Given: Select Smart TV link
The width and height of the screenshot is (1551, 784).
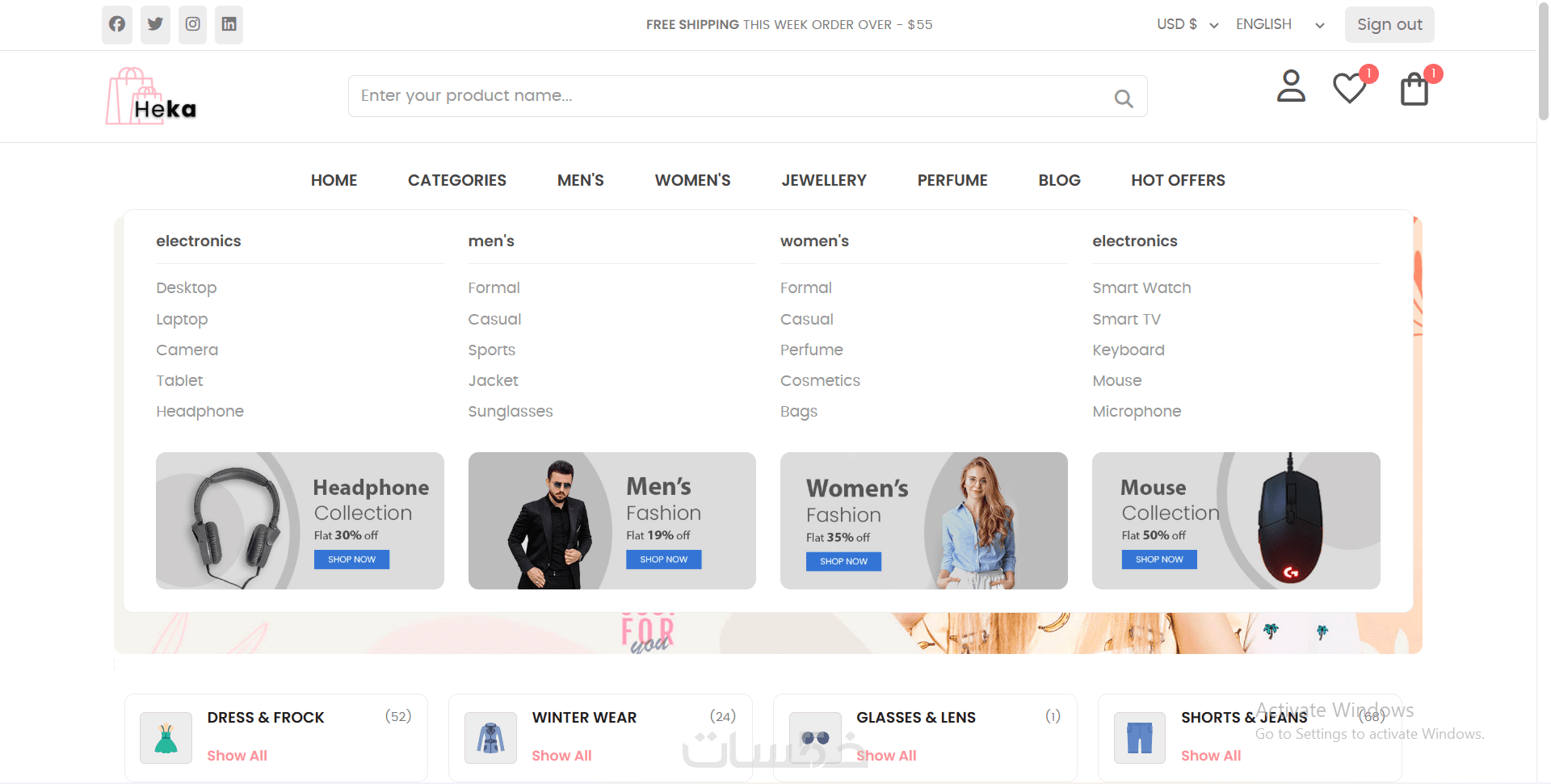Looking at the screenshot, I should tap(1126, 319).
